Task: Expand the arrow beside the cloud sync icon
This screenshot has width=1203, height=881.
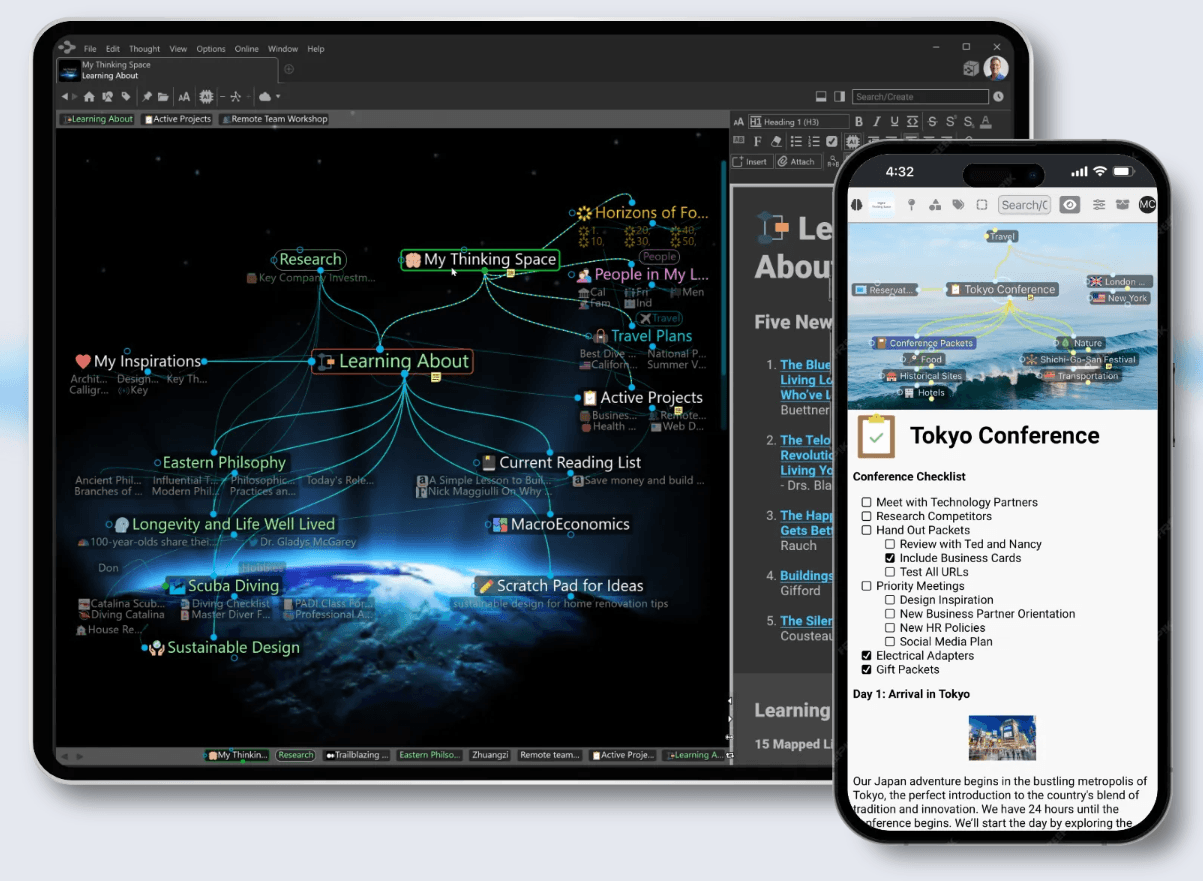Action: [278, 97]
